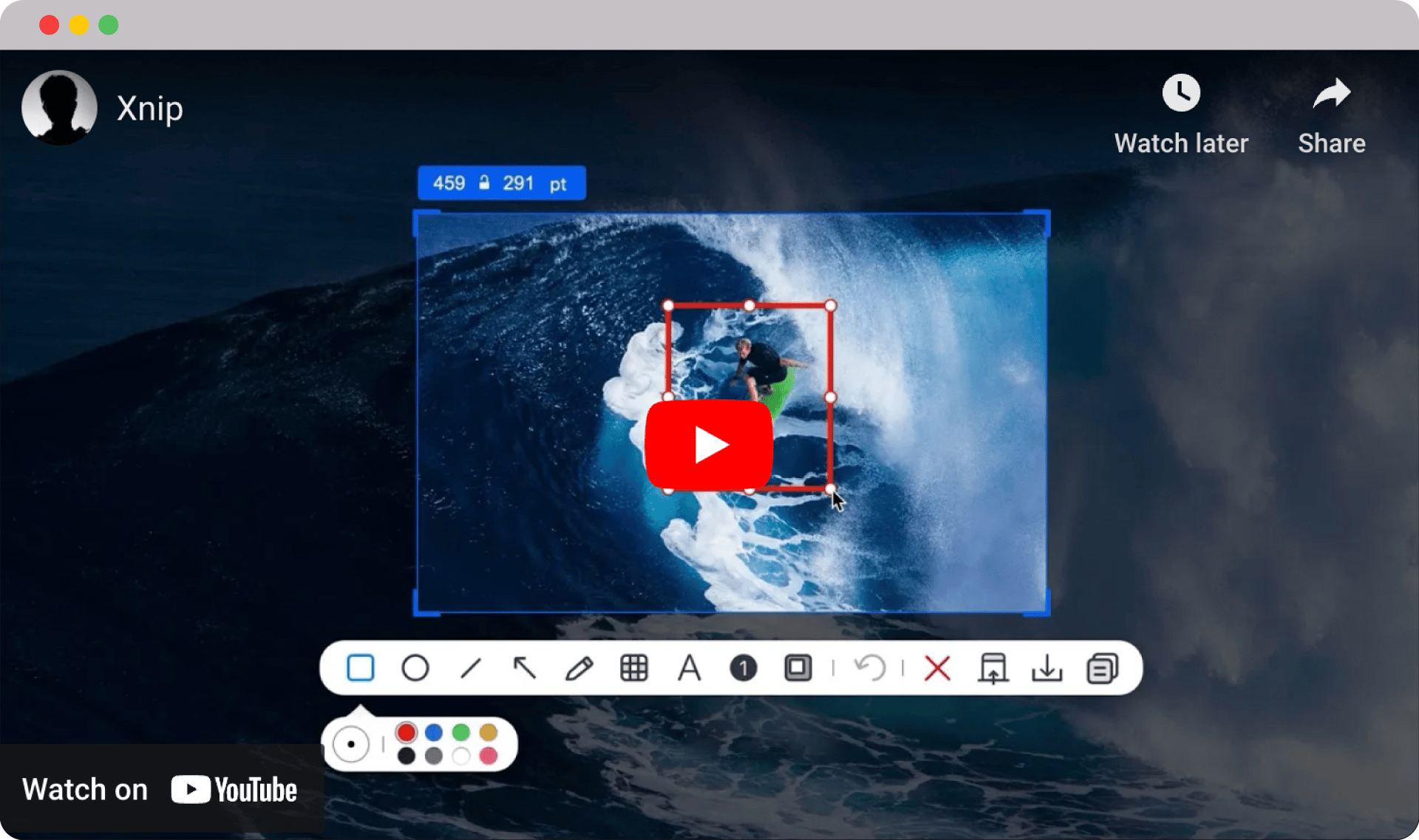Click the Undo arrow
The width and height of the screenshot is (1419, 840).
click(x=870, y=668)
